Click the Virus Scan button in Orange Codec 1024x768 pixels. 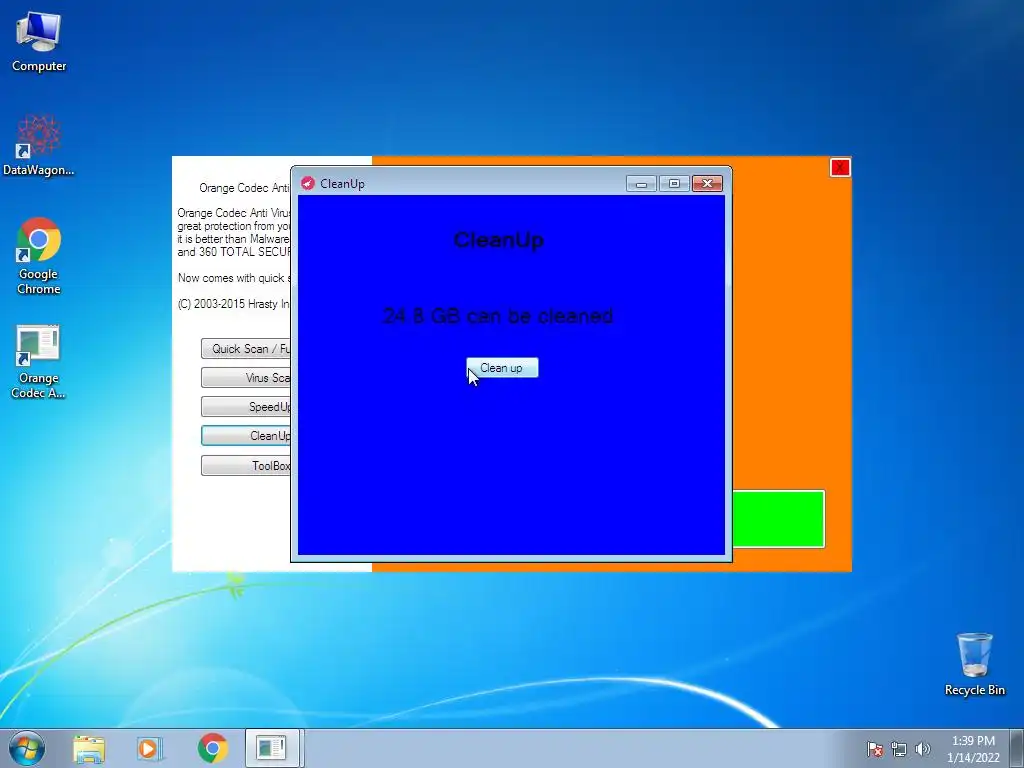click(246, 377)
